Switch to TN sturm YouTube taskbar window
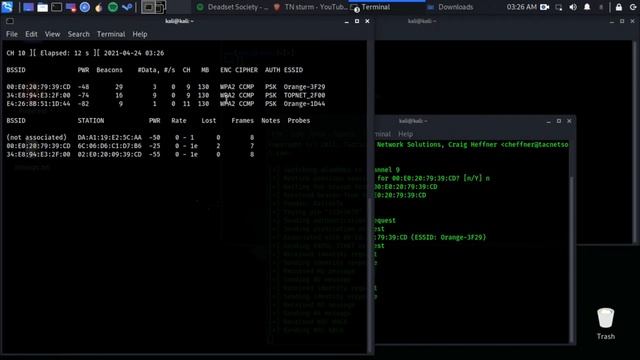This screenshot has height=360, width=640. [310, 7]
